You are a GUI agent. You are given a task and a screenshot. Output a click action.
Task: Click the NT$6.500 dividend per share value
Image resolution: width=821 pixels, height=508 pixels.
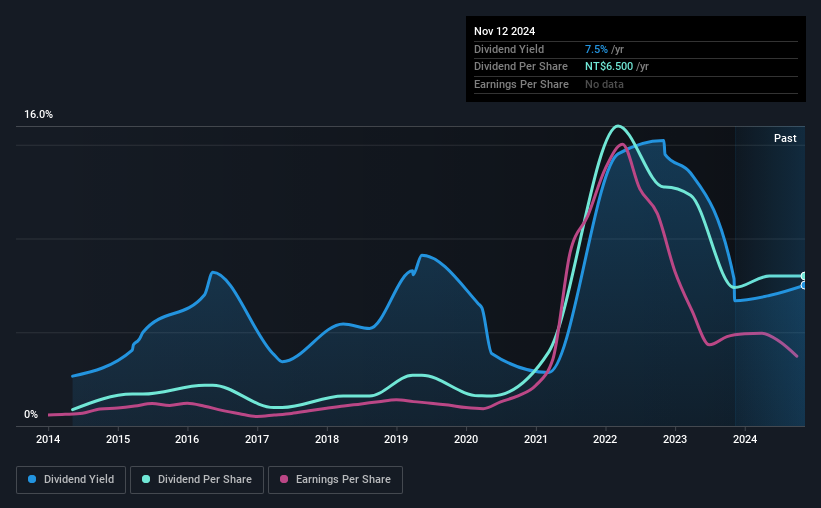point(609,67)
